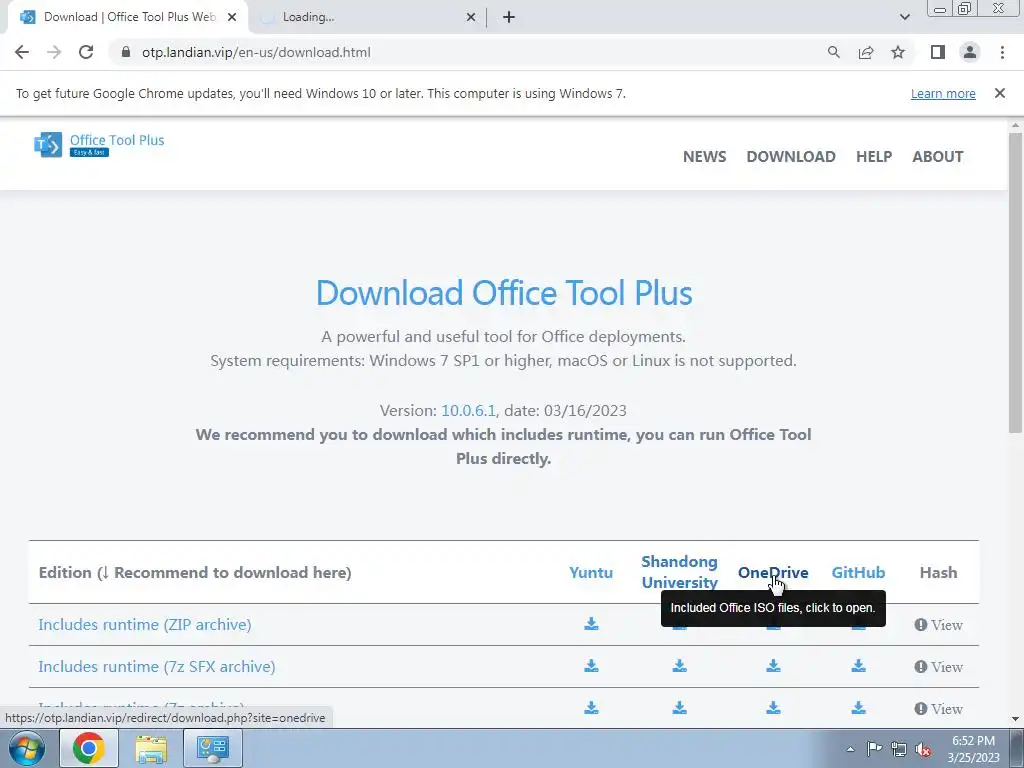Select the Download | Office Tool Plus tab
Viewport: 1024px width, 768px height.
coord(129,17)
